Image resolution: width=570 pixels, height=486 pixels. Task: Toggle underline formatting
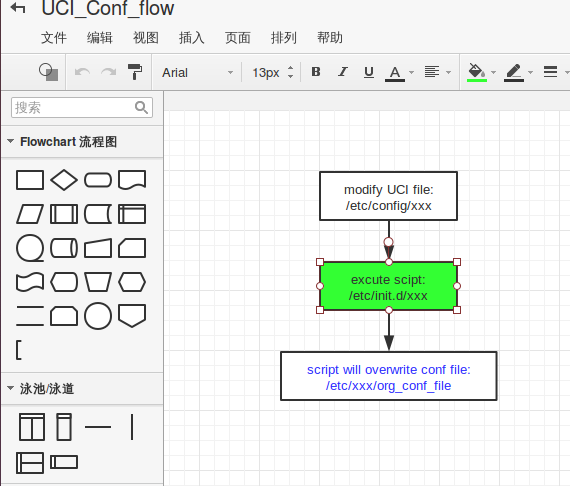pyautogui.click(x=369, y=72)
